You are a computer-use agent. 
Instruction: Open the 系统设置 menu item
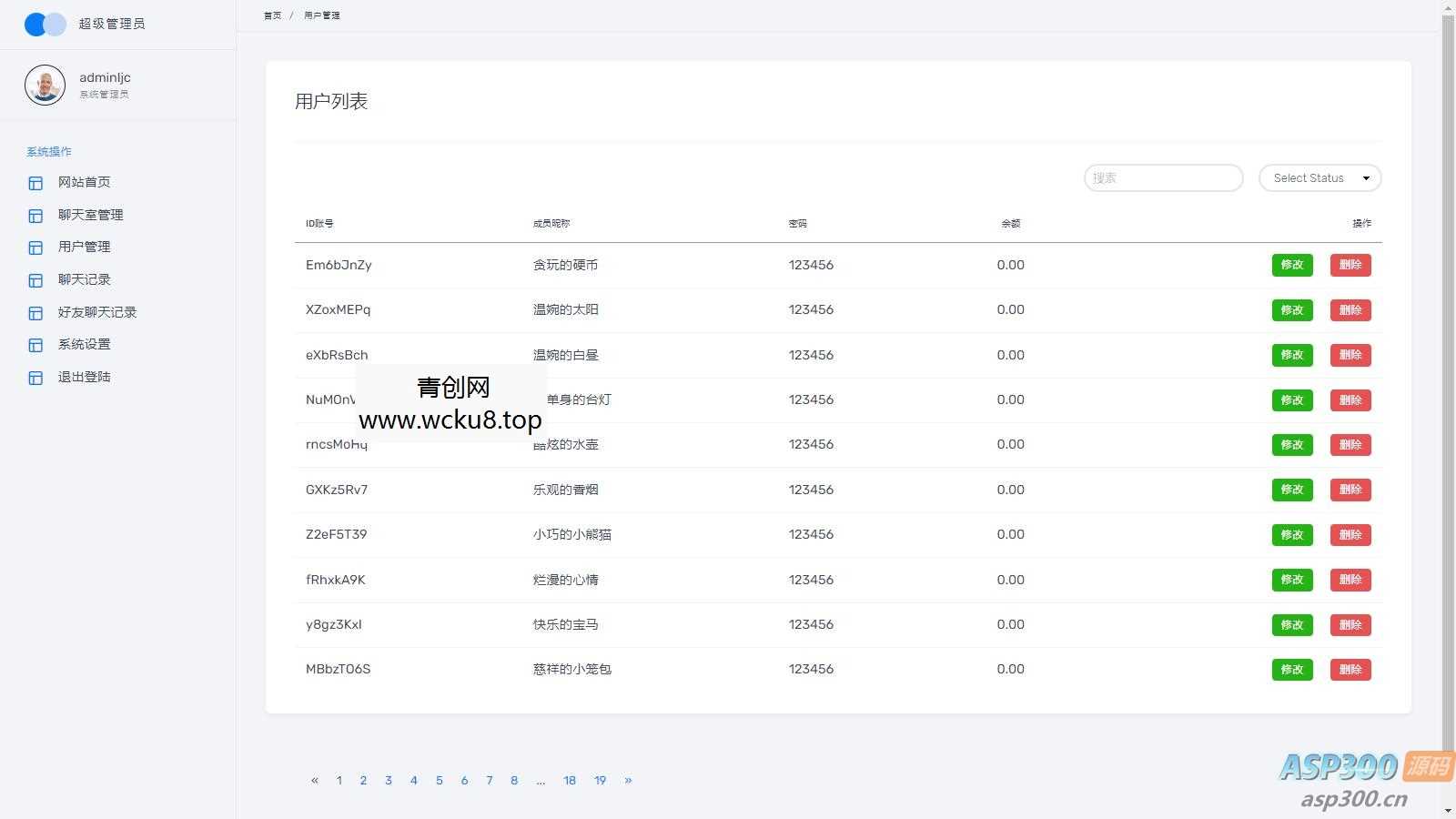pos(85,344)
